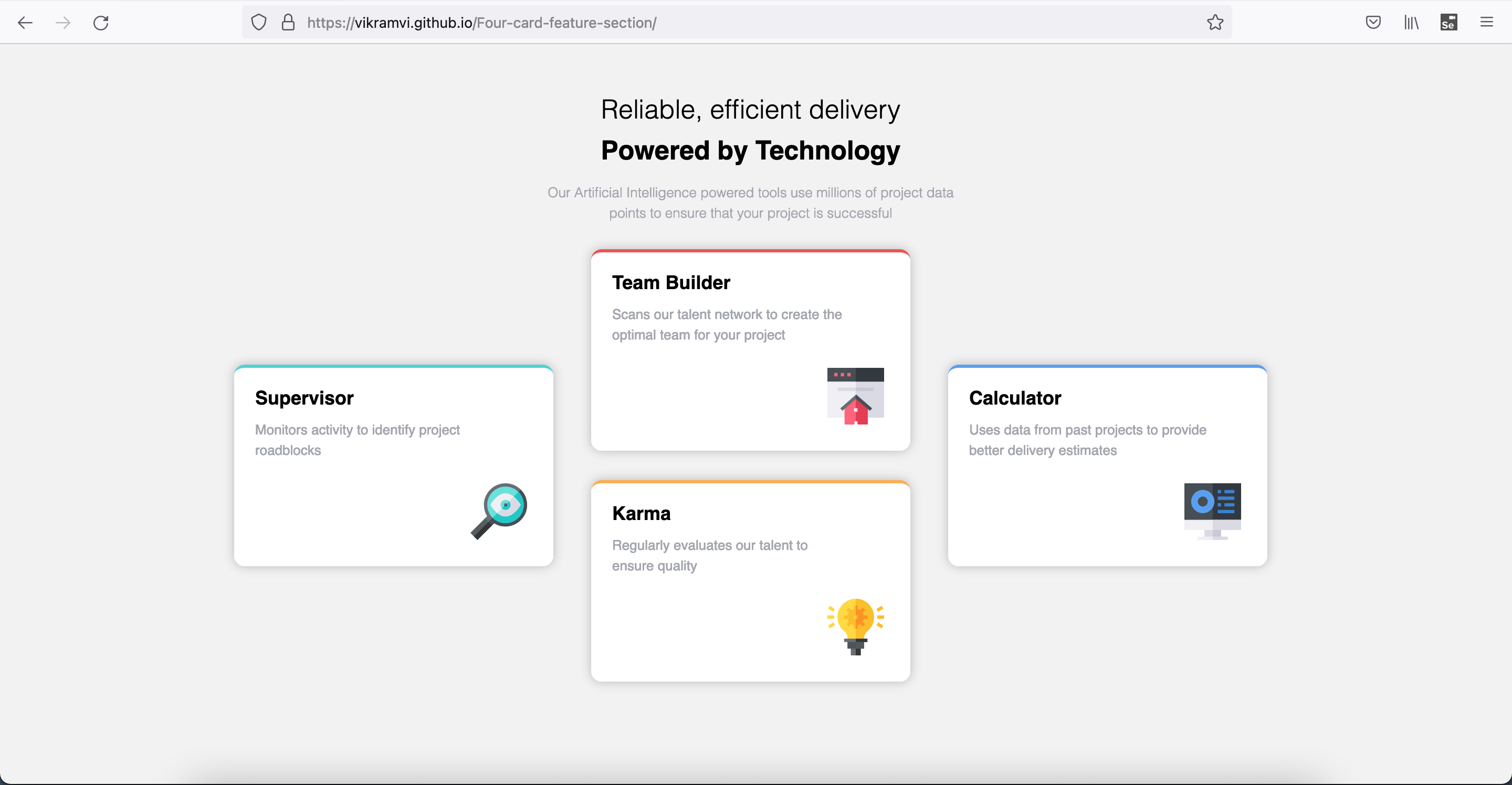The image size is (1512, 785).
Task: Click the site padlock icon
Action: 288,23
